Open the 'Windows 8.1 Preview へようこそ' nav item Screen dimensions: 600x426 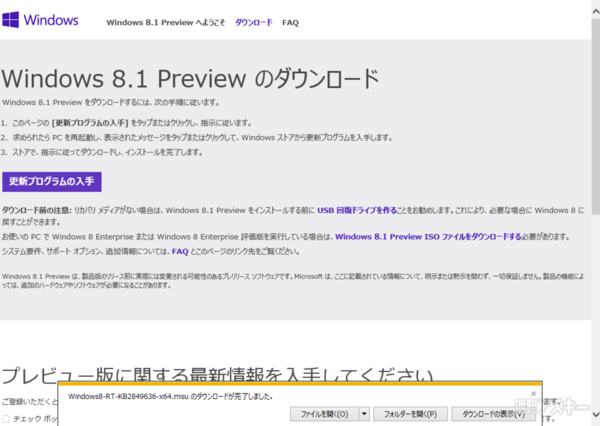[166, 23]
